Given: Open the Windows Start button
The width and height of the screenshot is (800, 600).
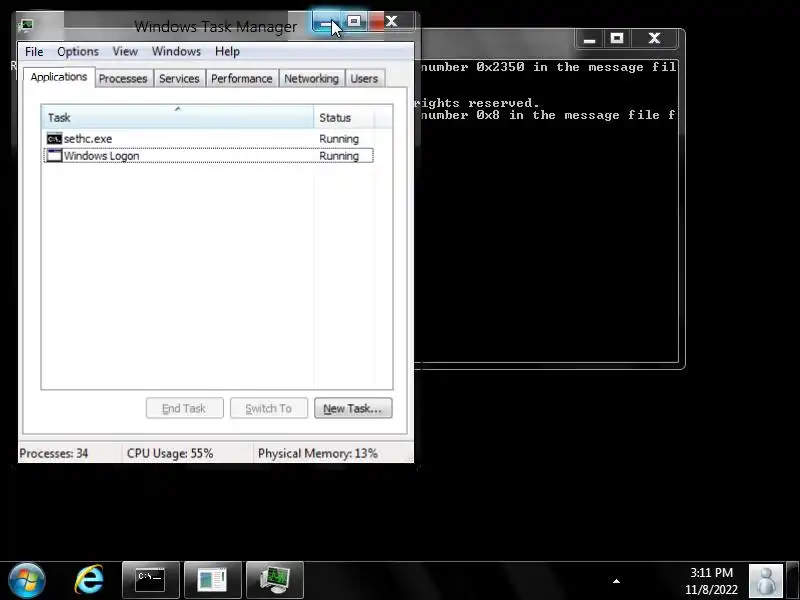Looking at the screenshot, I should click(x=27, y=580).
